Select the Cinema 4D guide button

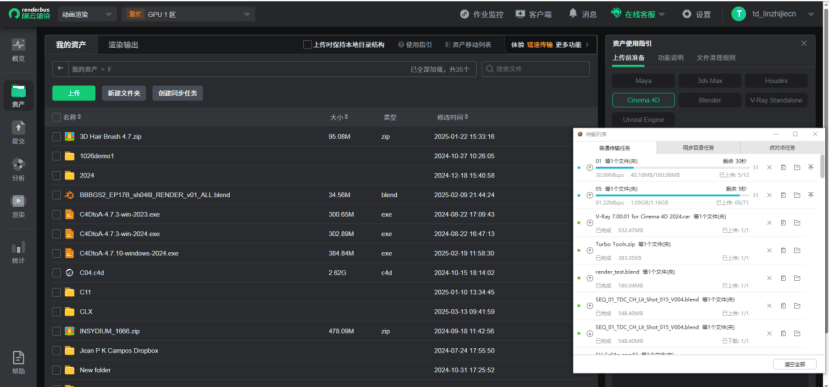point(643,100)
